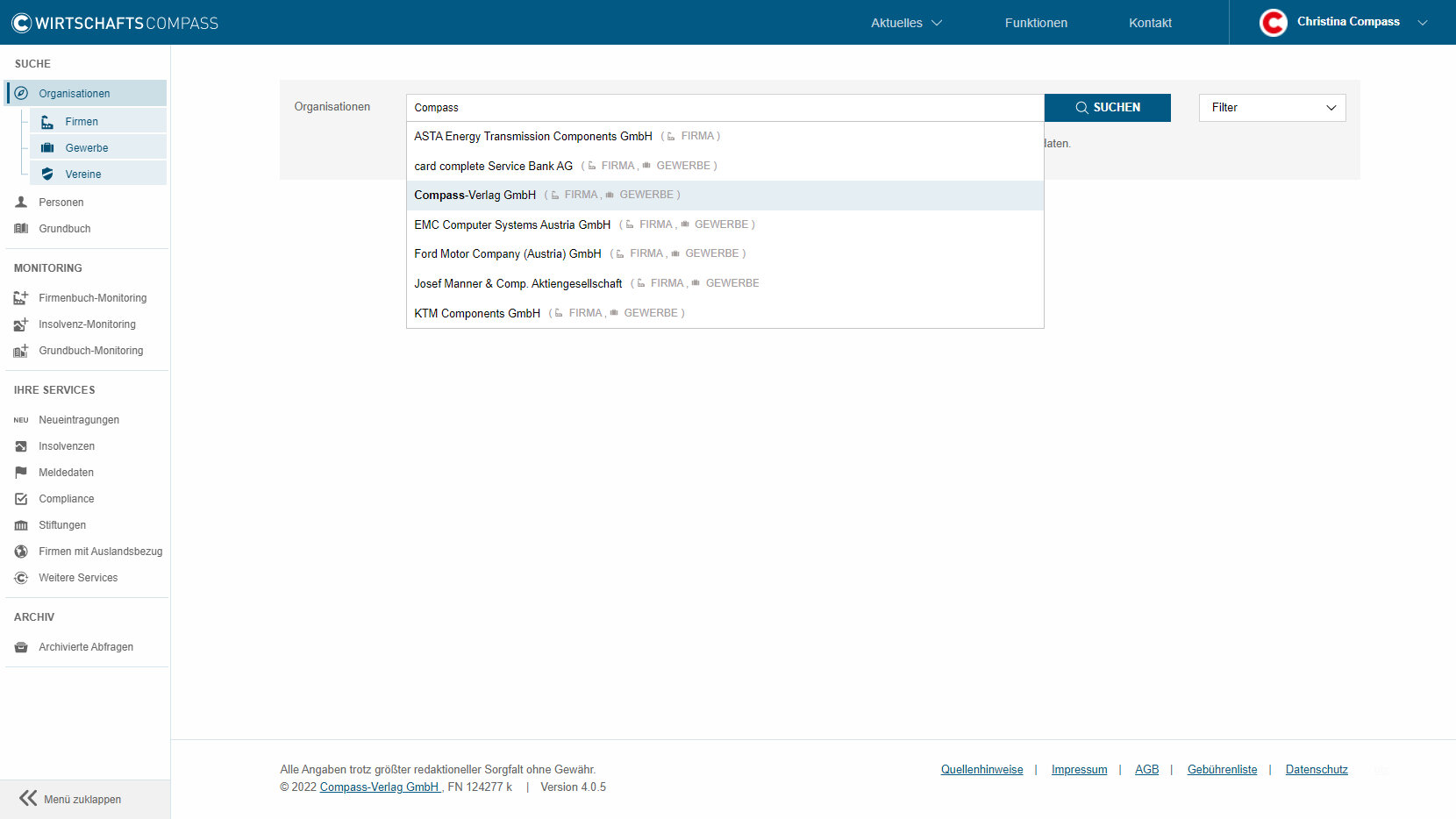Open the Personen search

(x=61, y=203)
